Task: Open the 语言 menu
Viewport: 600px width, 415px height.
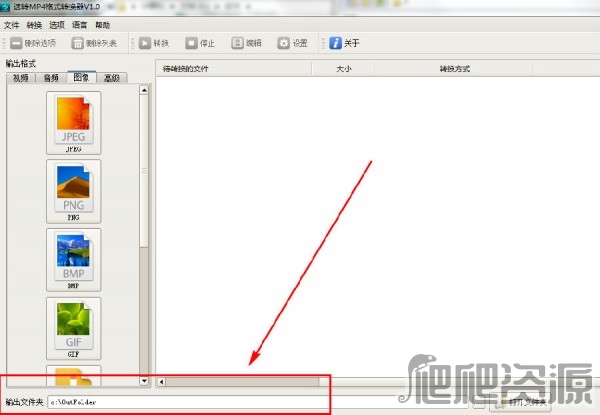Action: coord(80,25)
